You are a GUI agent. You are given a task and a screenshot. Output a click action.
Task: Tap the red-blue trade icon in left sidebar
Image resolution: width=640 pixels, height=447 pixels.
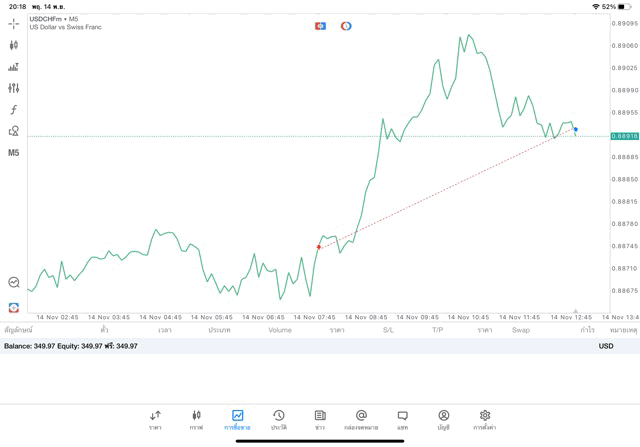click(x=13, y=308)
